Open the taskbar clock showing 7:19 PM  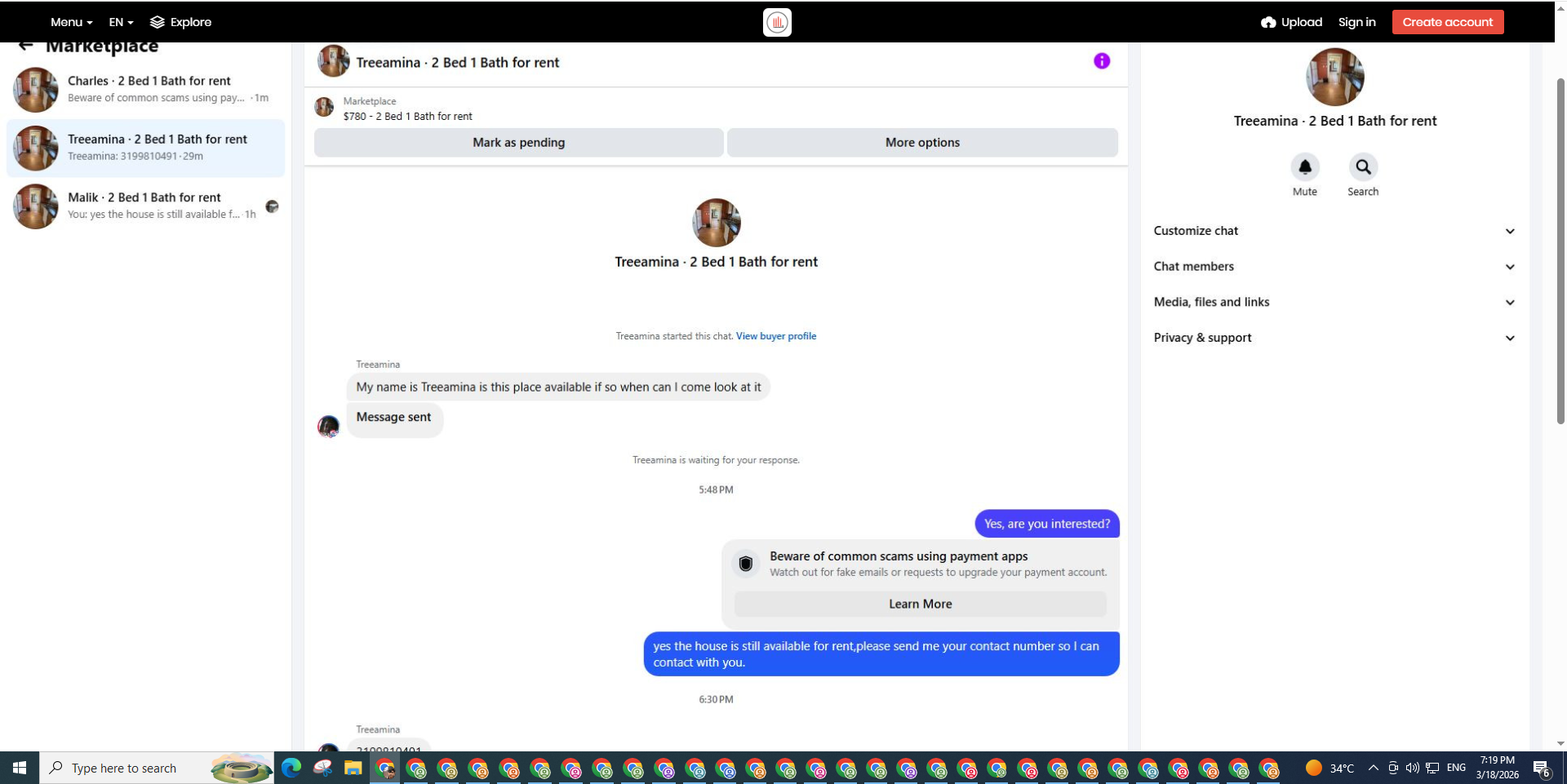(x=1497, y=768)
